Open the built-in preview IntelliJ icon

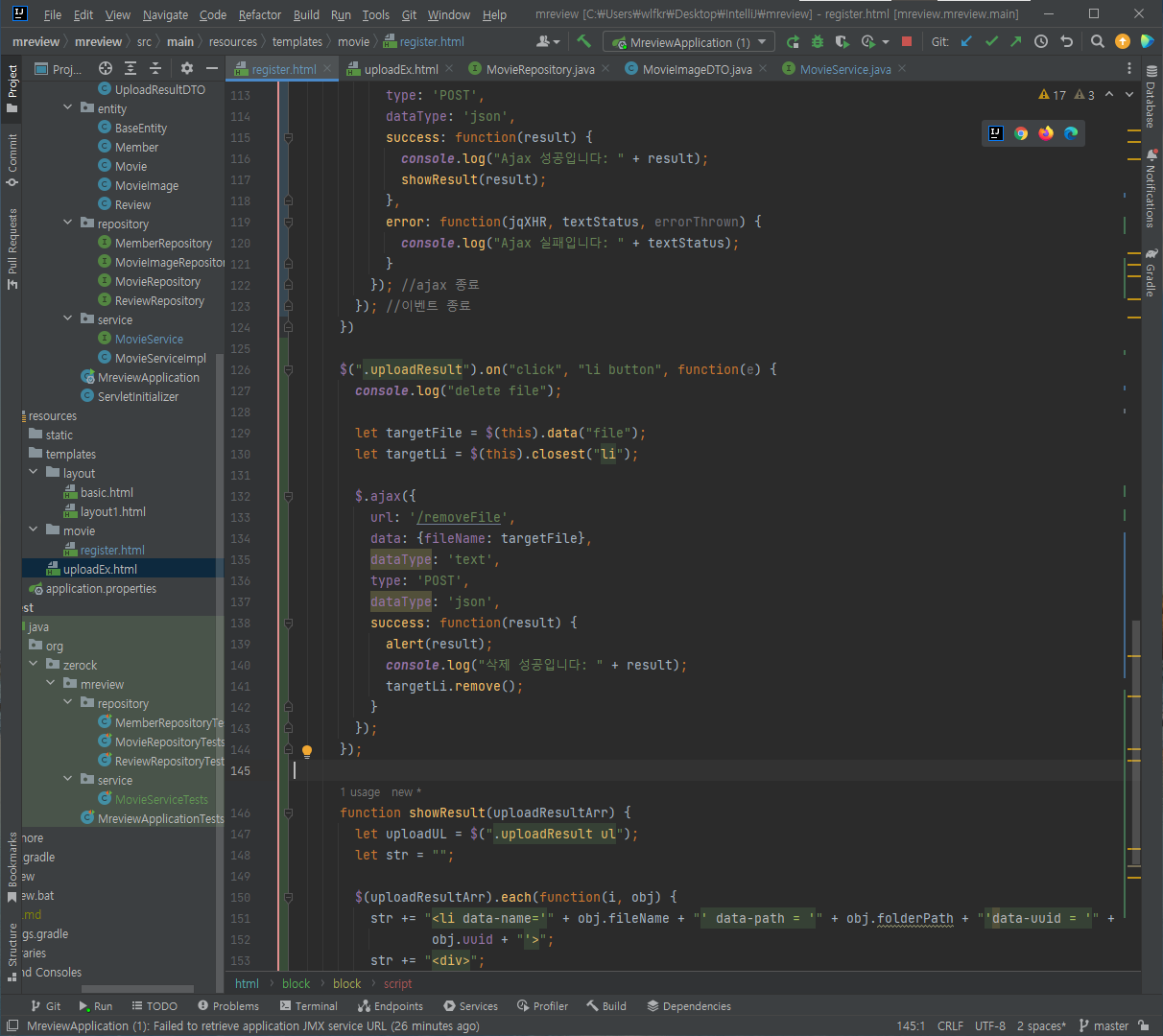(x=996, y=133)
